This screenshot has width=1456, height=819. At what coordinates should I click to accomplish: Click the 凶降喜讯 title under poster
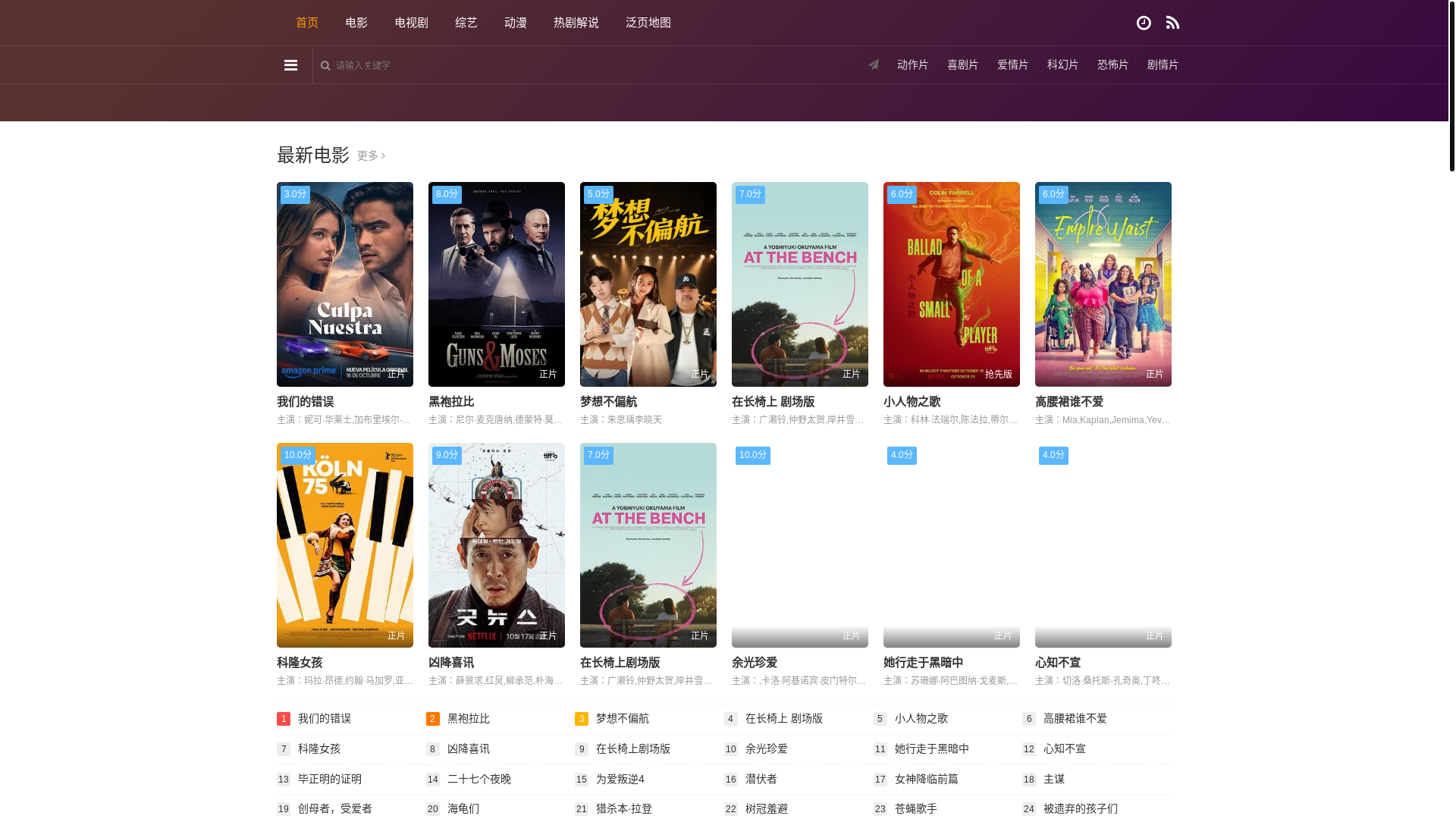tap(451, 663)
